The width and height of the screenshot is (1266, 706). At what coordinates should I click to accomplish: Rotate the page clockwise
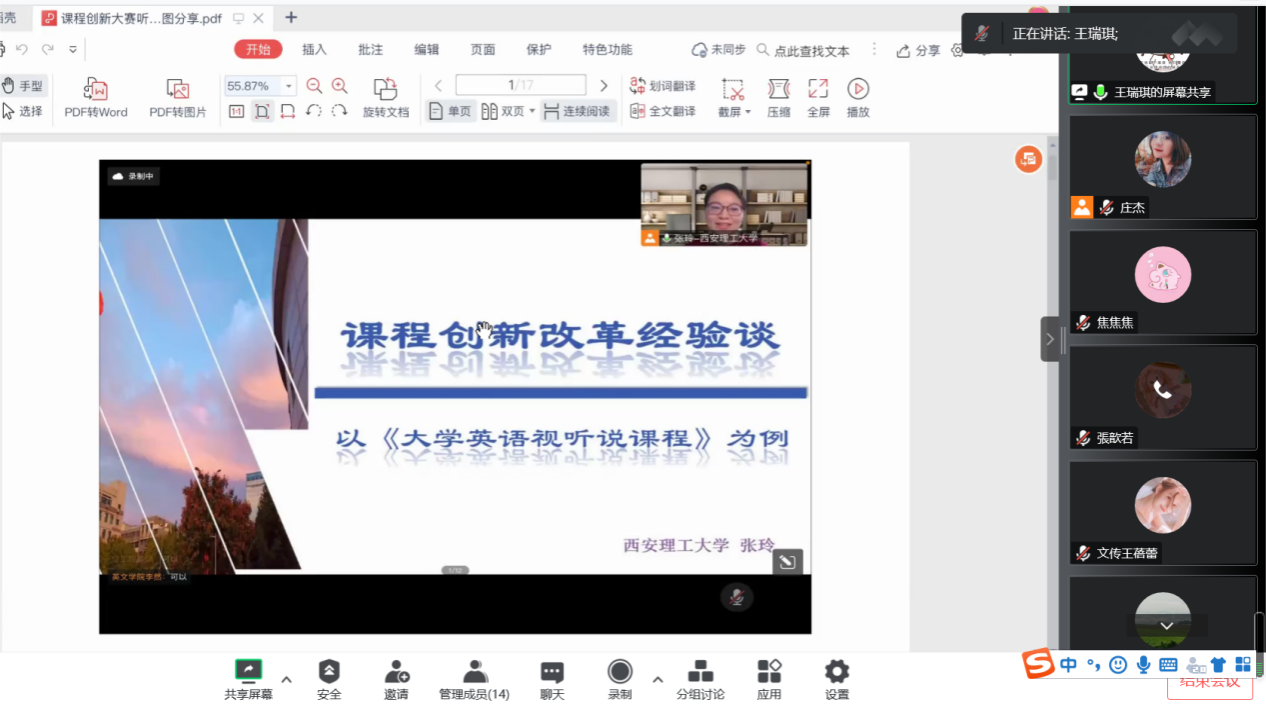(339, 111)
